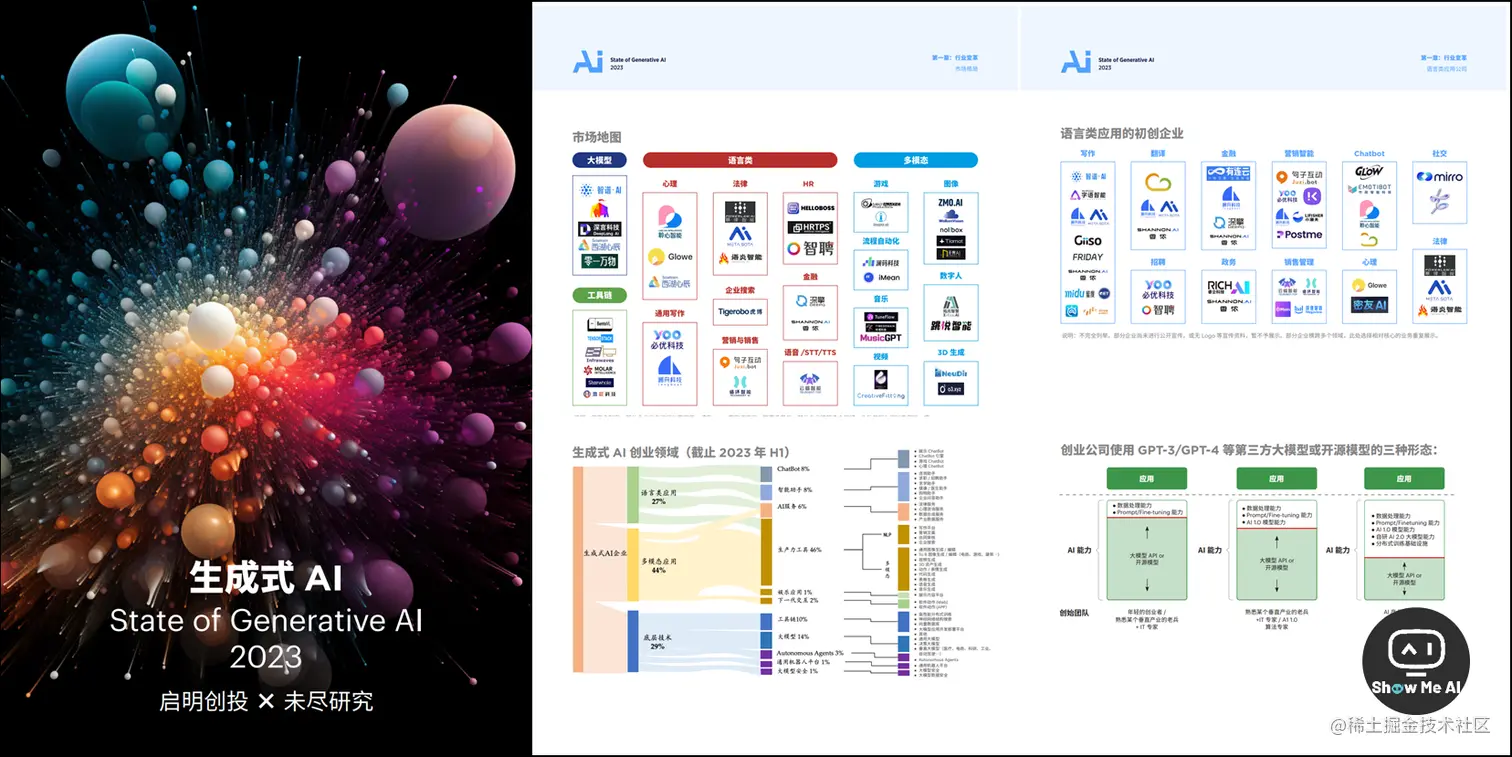
Task: Click the gold bar beside 生产力工具 46%
Action: pos(766,550)
